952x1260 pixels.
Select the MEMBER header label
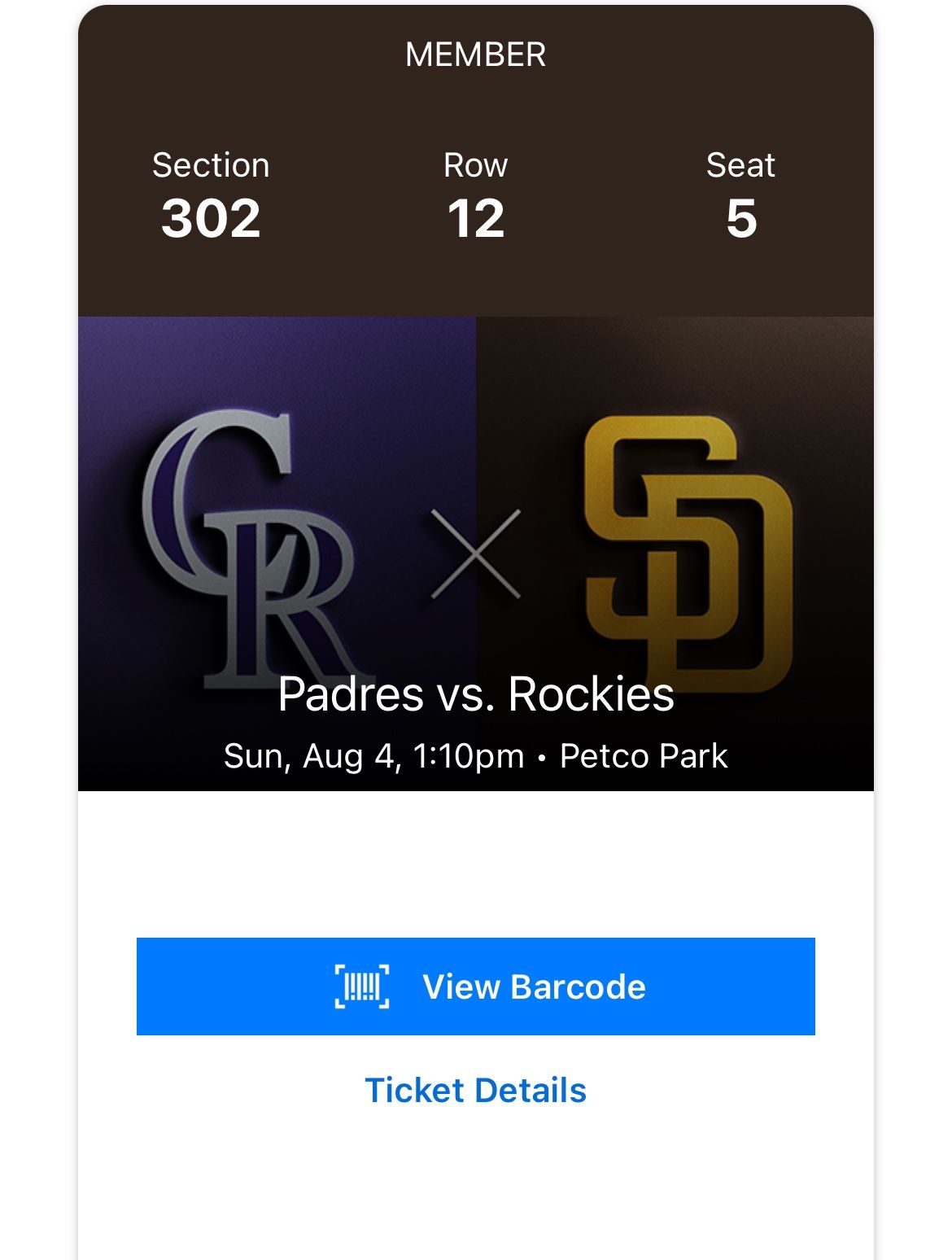[475, 55]
